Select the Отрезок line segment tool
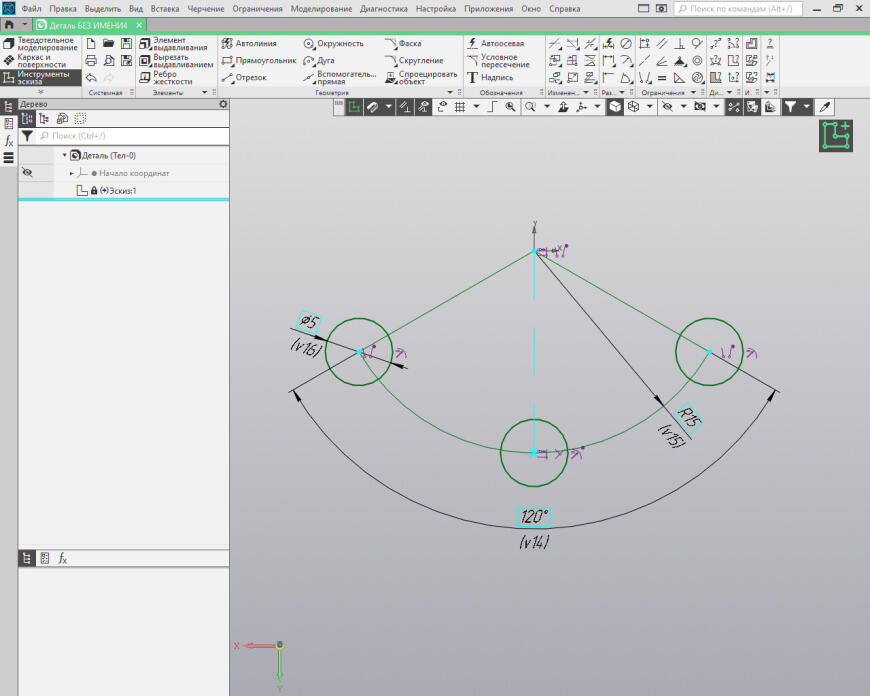This screenshot has height=696, width=870. click(x=245, y=77)
